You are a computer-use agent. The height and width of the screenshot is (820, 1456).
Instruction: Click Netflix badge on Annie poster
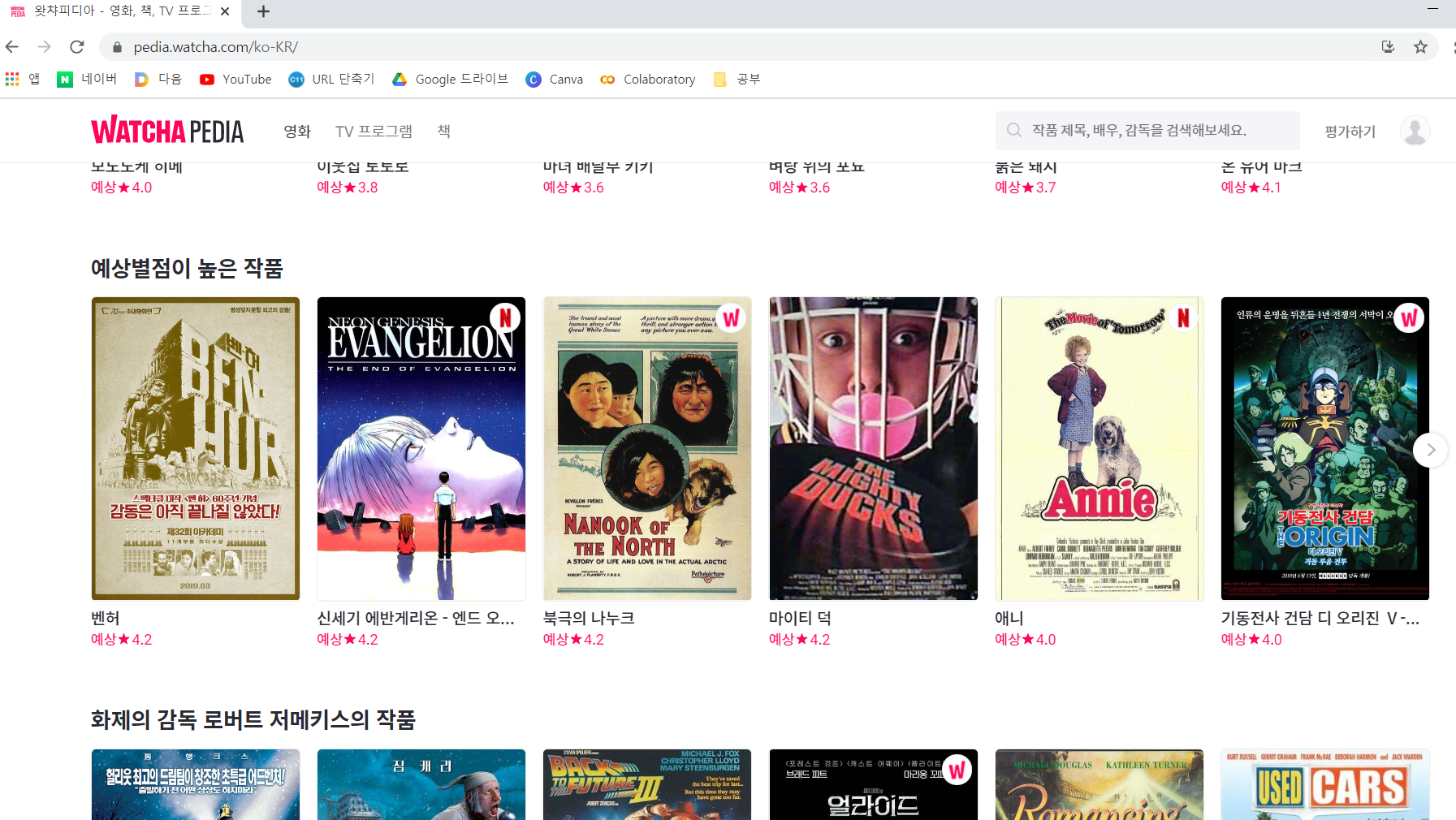pyautogui.click(x=1183, y=317)
